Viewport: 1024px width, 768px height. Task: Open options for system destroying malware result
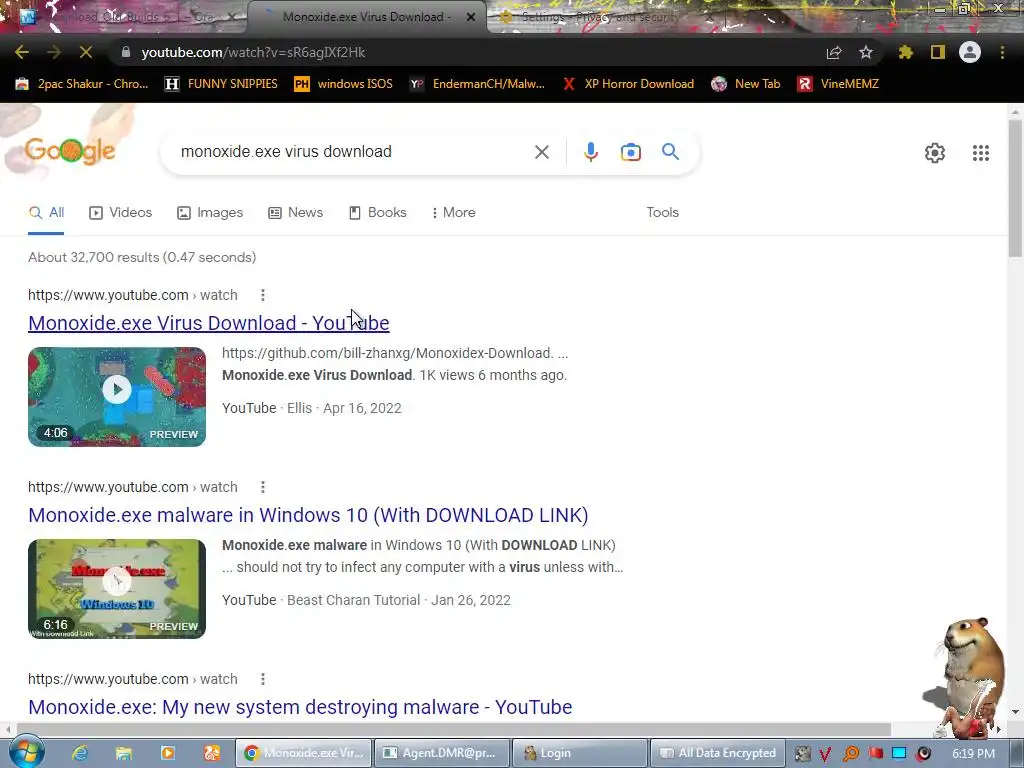click(x=263, y=679)
